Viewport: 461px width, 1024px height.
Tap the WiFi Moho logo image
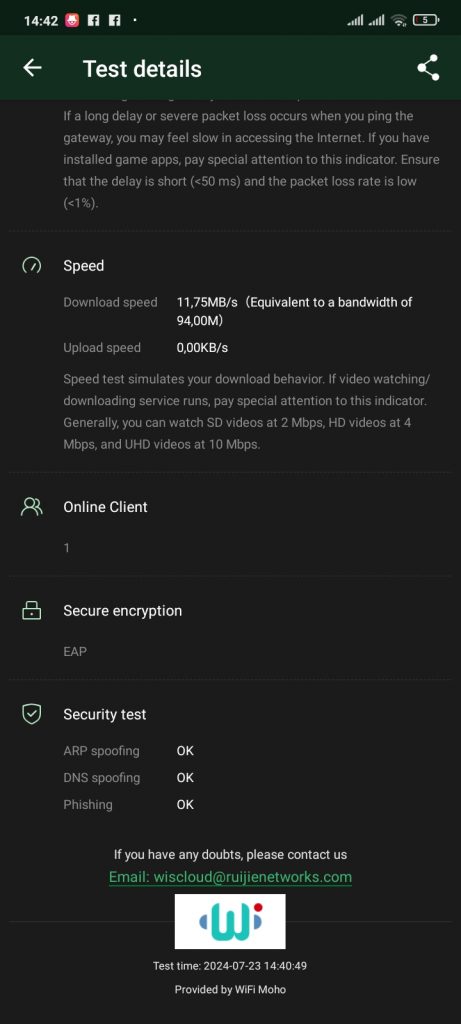tap(230, 921)
